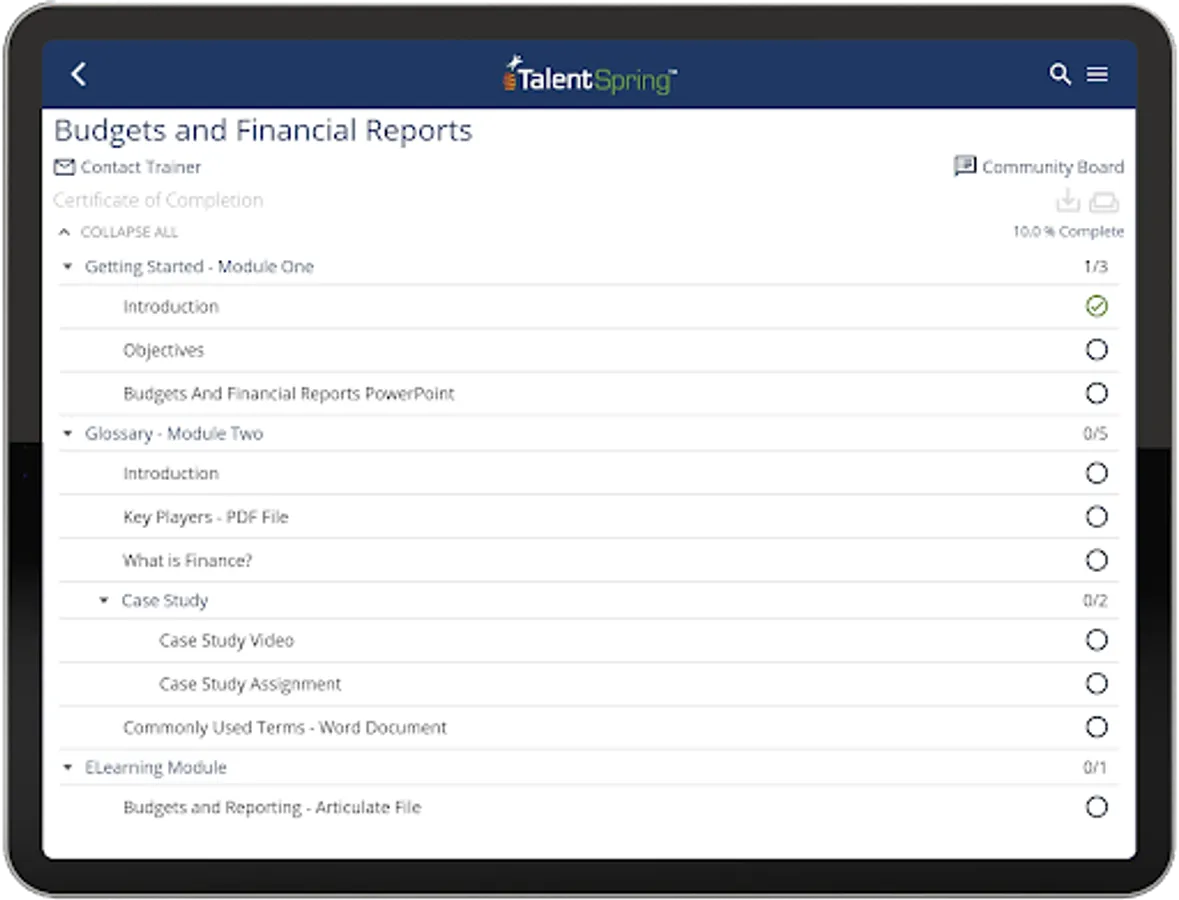Open Contact Trainer link
This screenshot has height=900, width=1179.
click(x=141, y=167)
